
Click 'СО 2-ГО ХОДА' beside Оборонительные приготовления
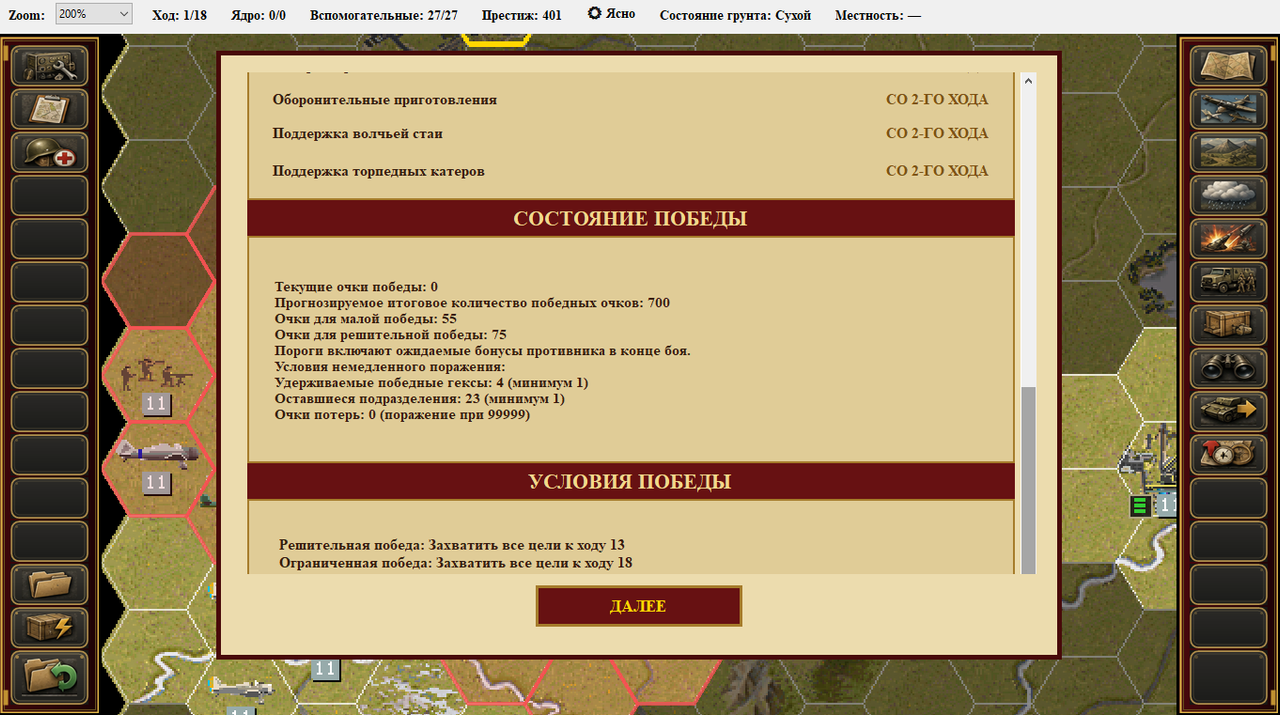pyautogui.click(x=937, y=100)
